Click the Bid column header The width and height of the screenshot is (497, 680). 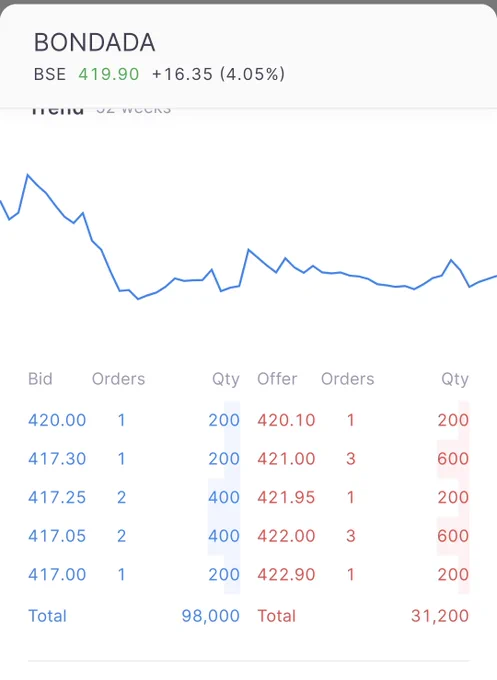coord(40,379)
